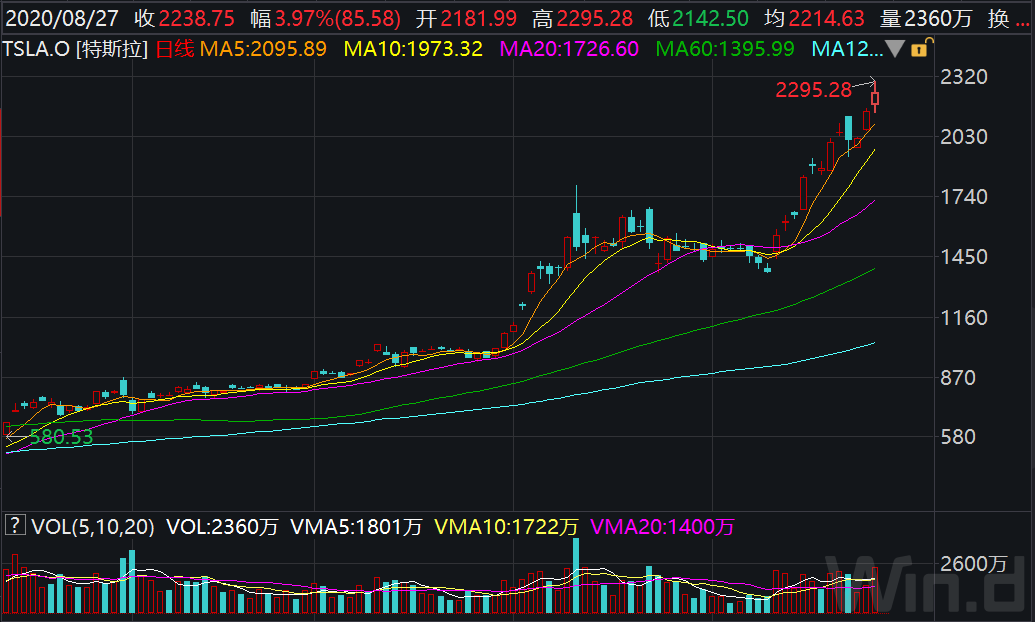This screenshot has width=1035, height=622.
Task: Click the 1160 price axis label
Action: coord(964,318)
